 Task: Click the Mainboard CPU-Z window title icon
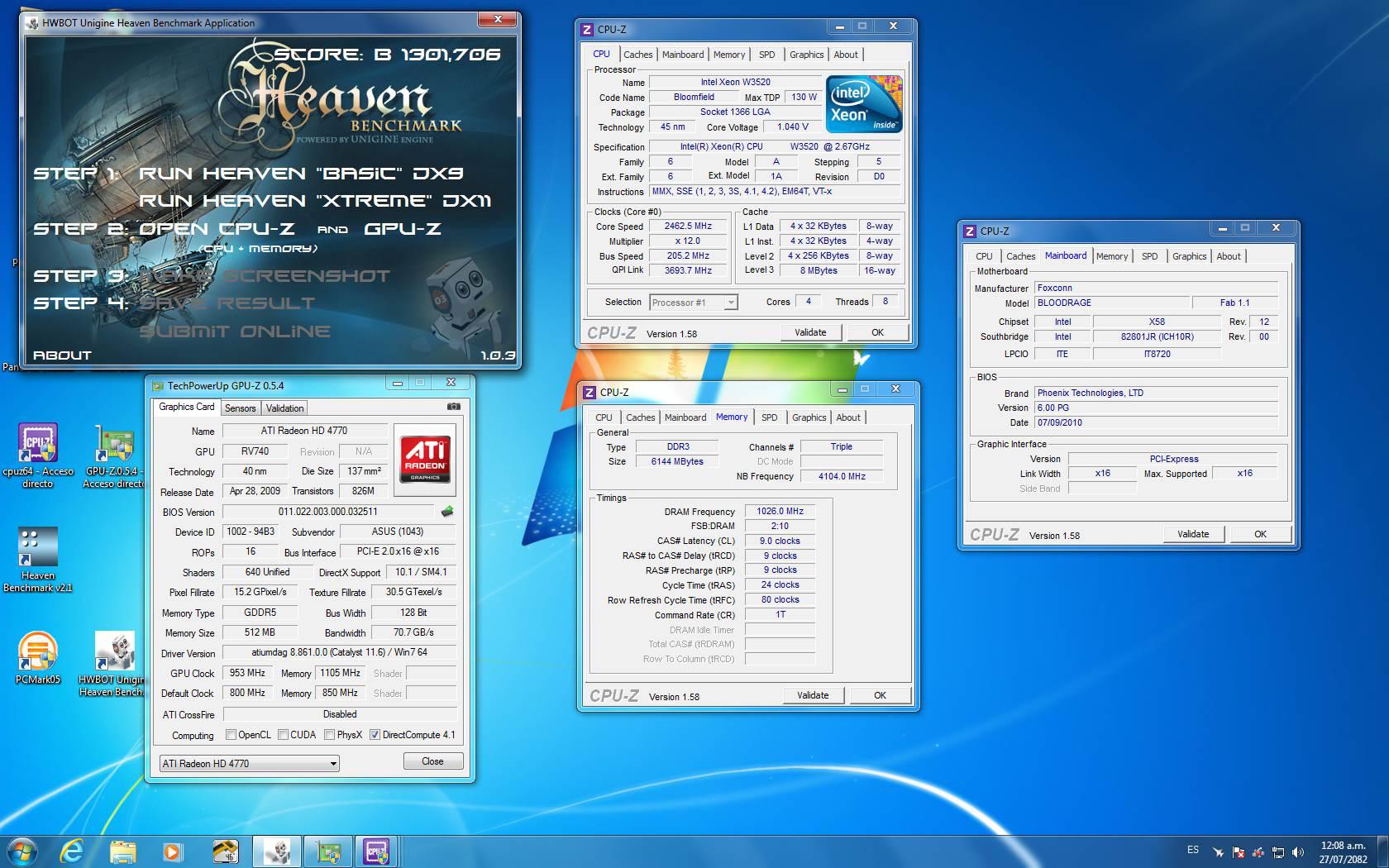(x=970, y=231)
